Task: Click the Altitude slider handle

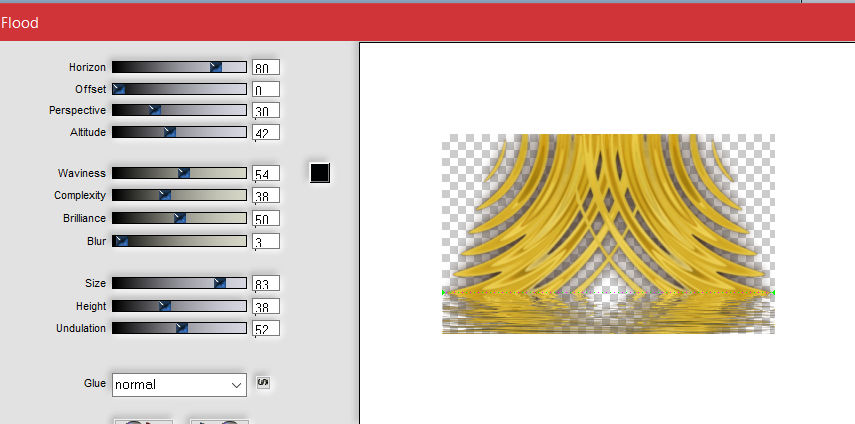Action: (170, 132)
